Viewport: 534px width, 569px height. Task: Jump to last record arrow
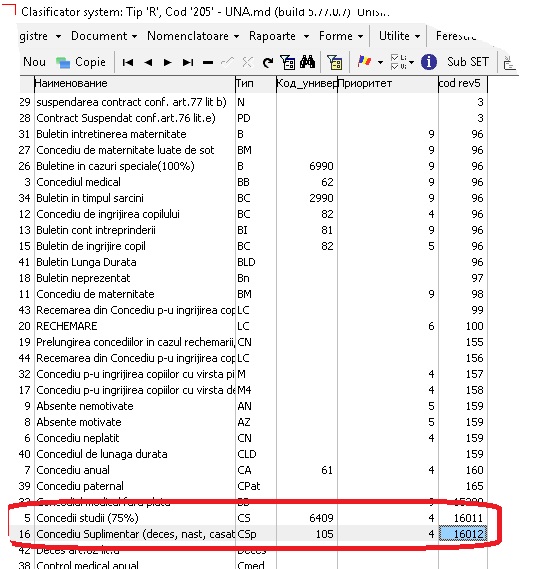click(x=188, y=62)
